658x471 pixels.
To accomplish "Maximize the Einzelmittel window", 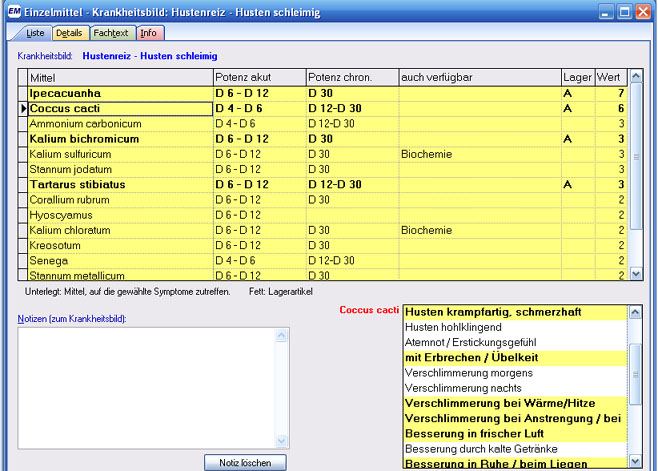I will pos(624,12).
